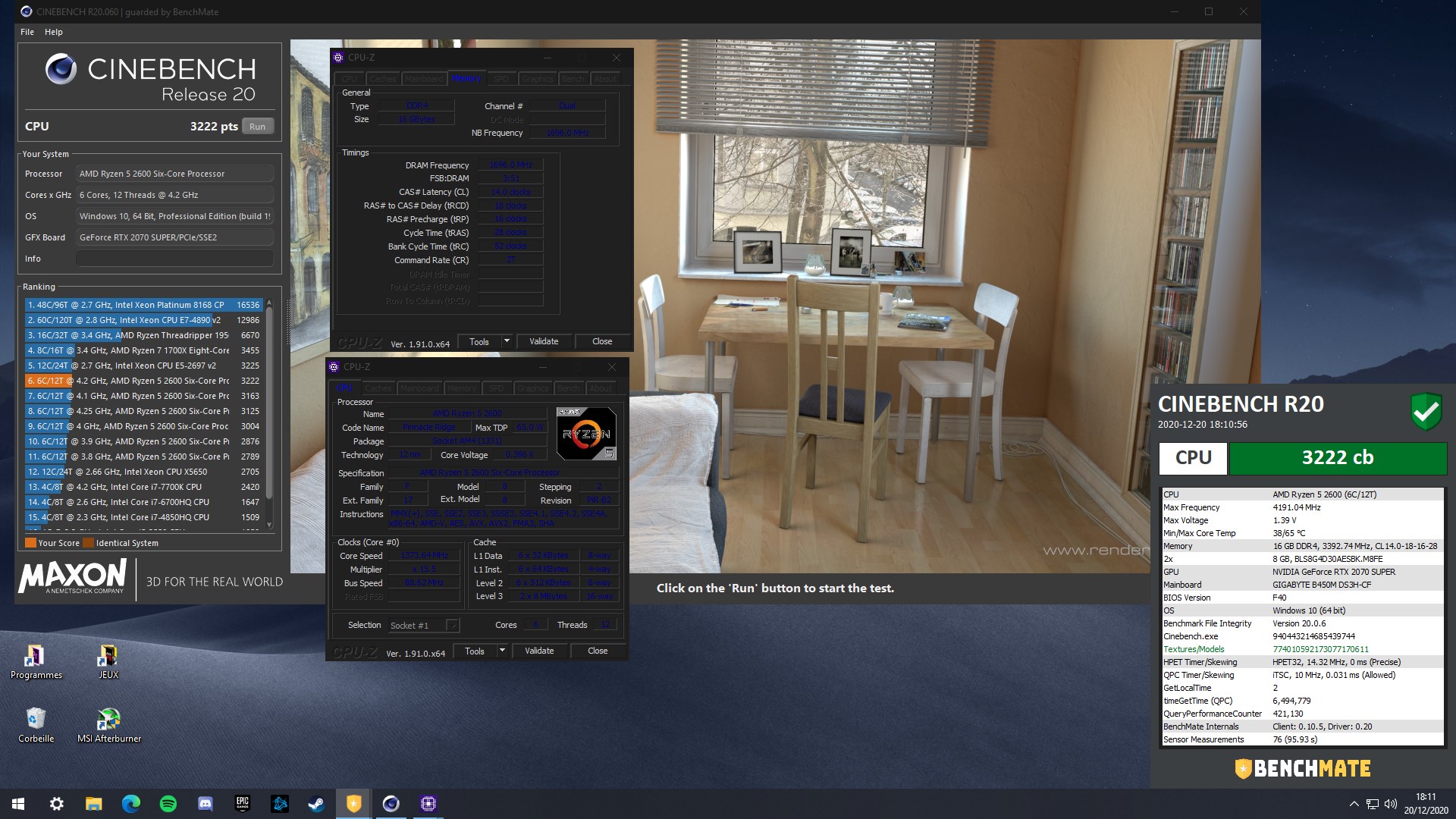Screen dimensions: 1456x819
Task: Open Bench tab in lower CPU-Z
Action: pyautogui.click(x=568, y=388)
